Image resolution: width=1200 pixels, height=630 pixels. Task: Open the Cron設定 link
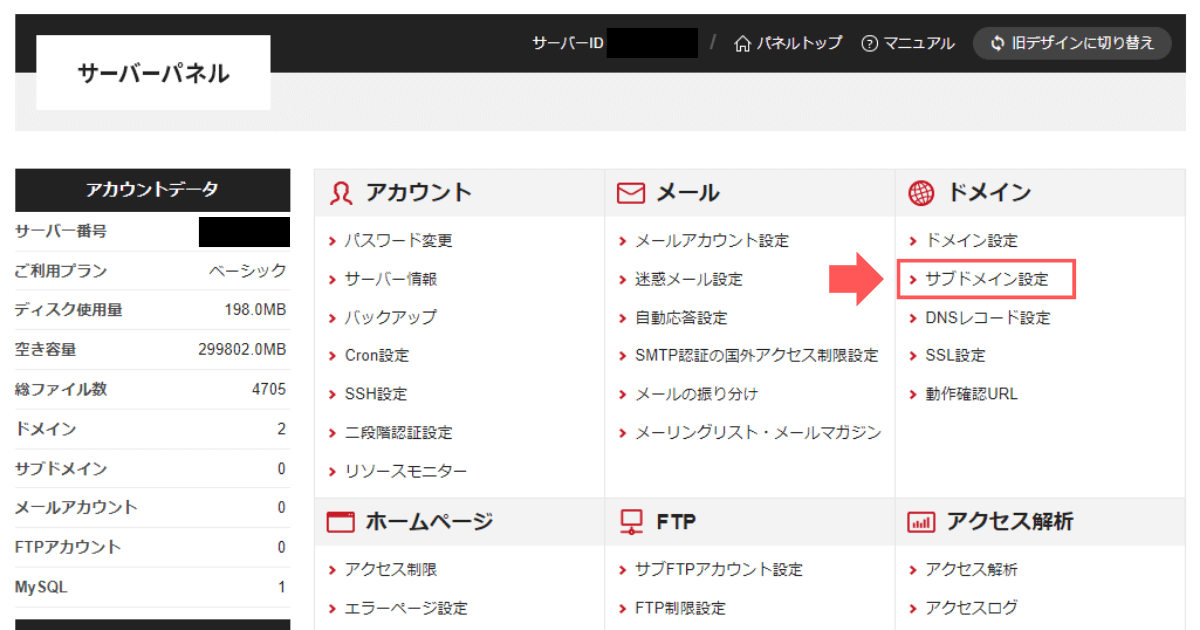click(x=380, y=355)
